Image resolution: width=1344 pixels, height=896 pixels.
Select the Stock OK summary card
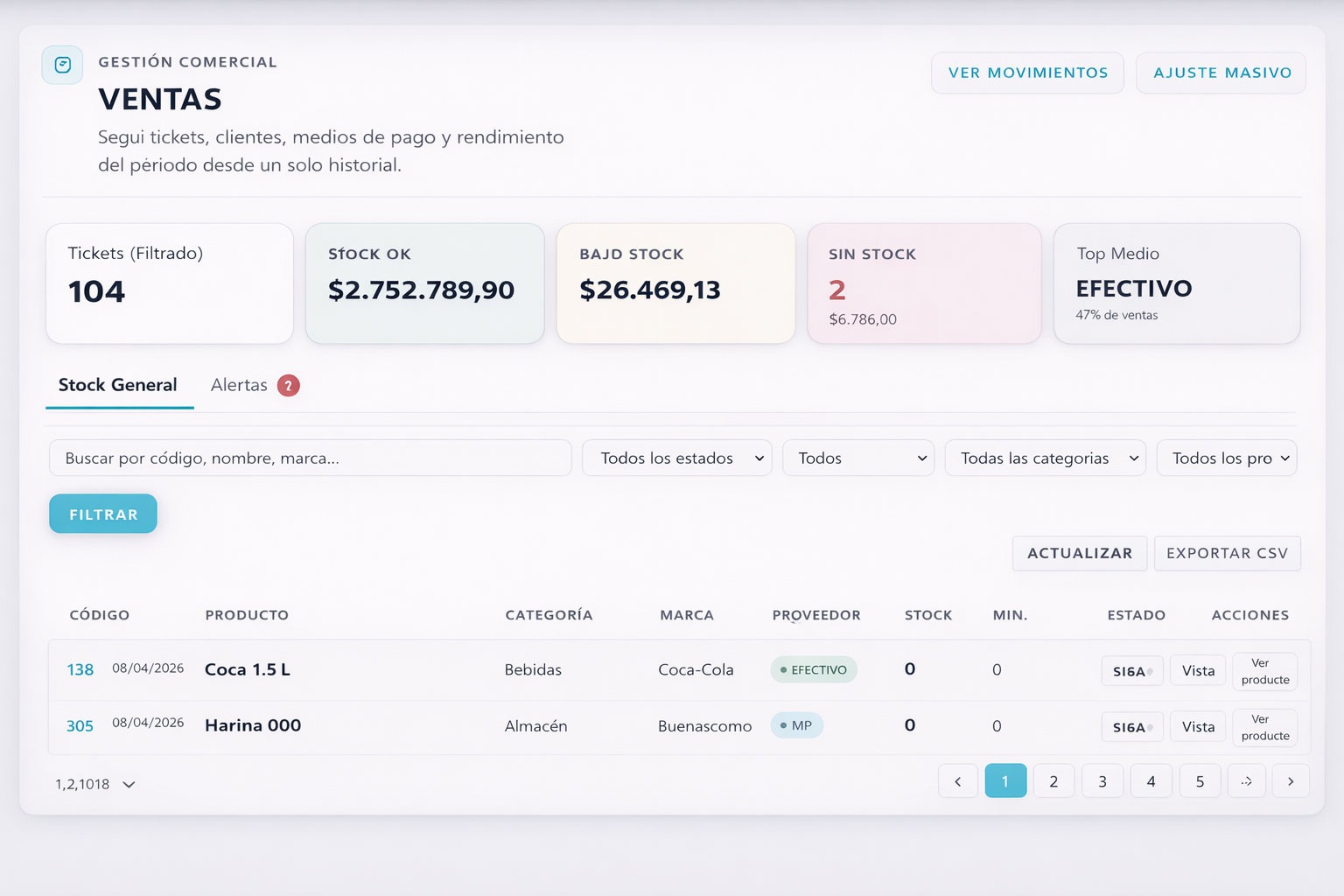tap(425, 283)
